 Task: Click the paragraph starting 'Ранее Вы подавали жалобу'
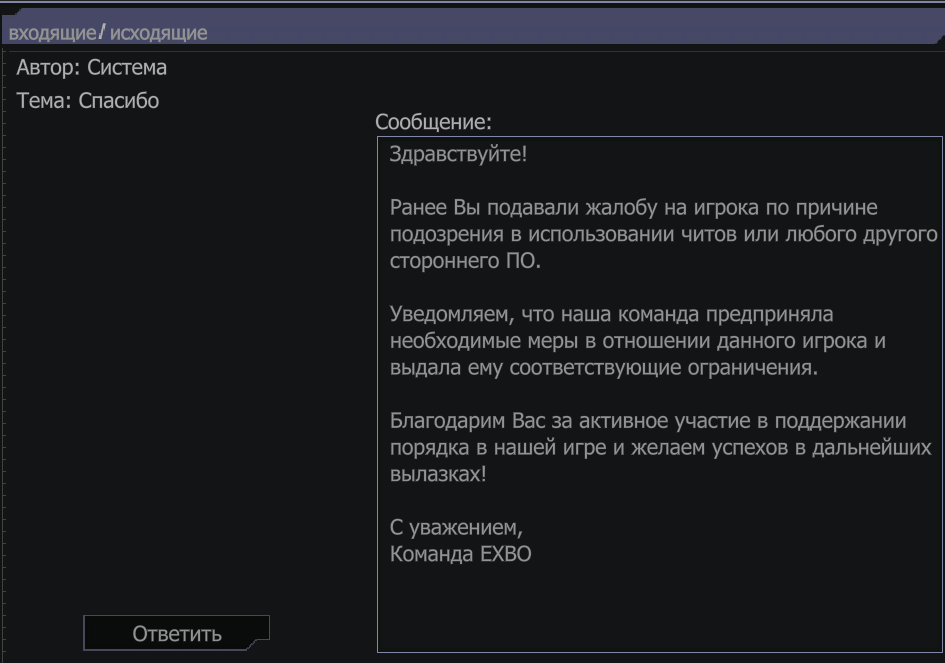663,234
